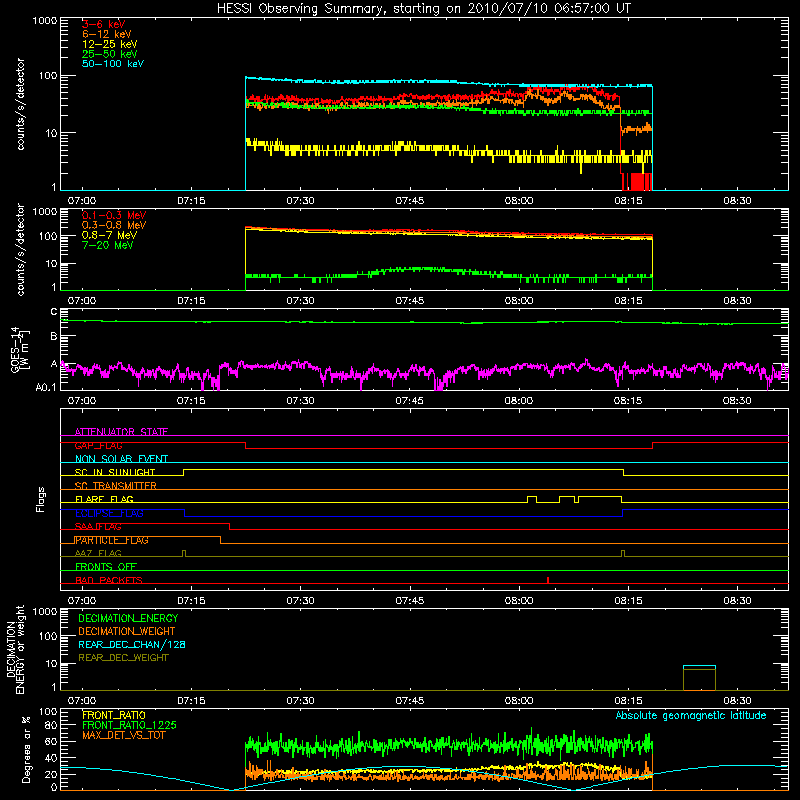Image resolution: width=800 pixels, height=800 pixels.
Task: Click the BAD_PACKETS red spike marker
Action: pyautogui.click(x=547, y=580)
